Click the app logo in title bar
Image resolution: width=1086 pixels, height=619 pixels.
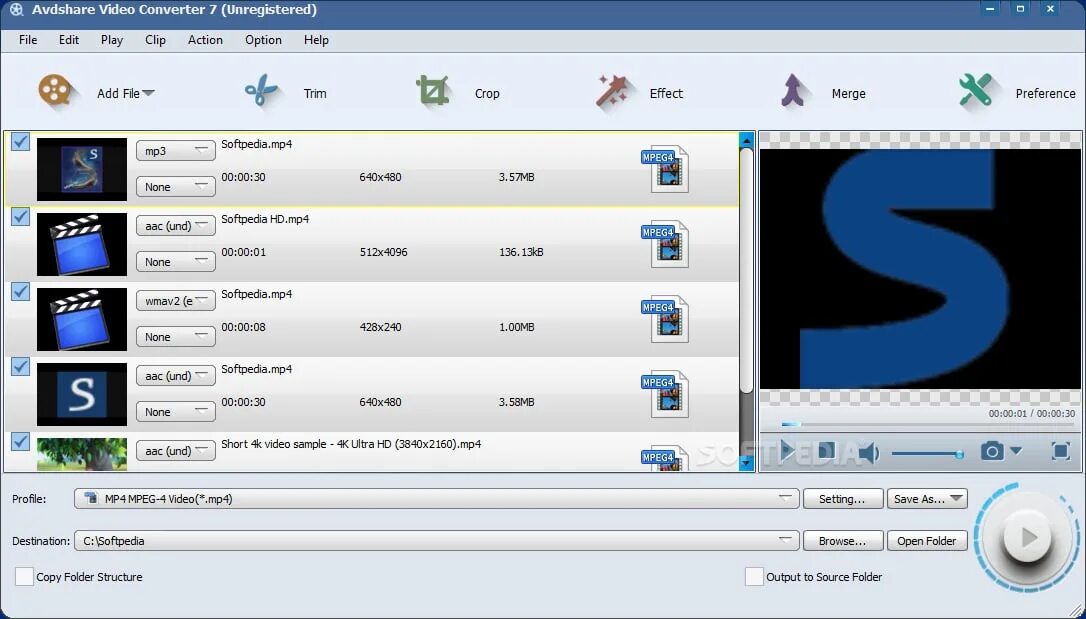[x=17, y=10]
